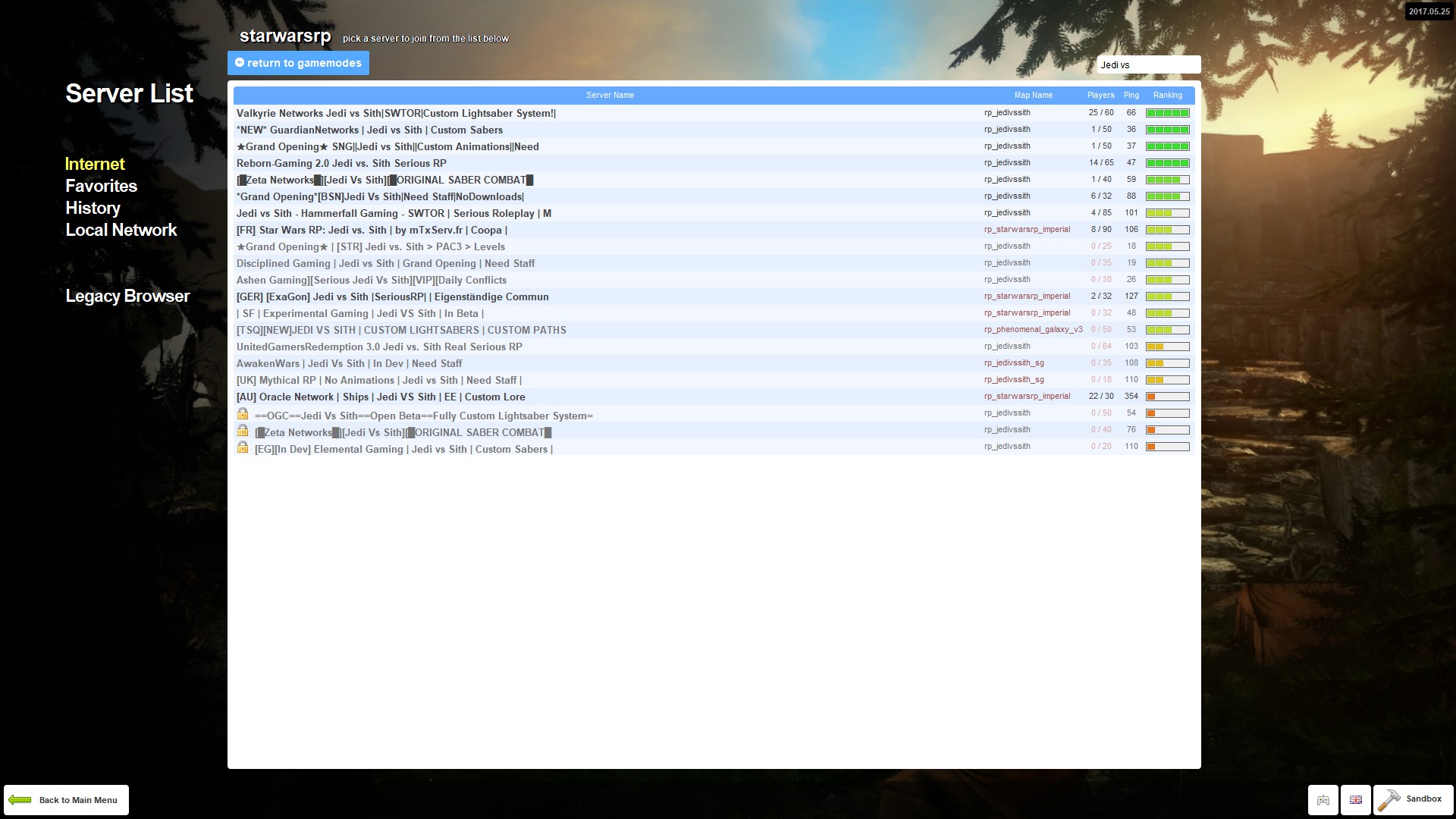Sort by the Map Name column header
Viewport: 1456px width, 819px height.
click(1033, 96)
